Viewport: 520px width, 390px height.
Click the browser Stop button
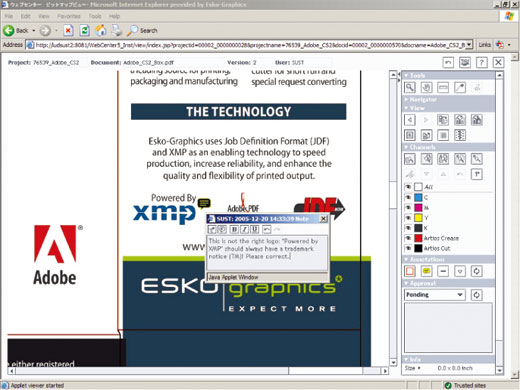68,31
